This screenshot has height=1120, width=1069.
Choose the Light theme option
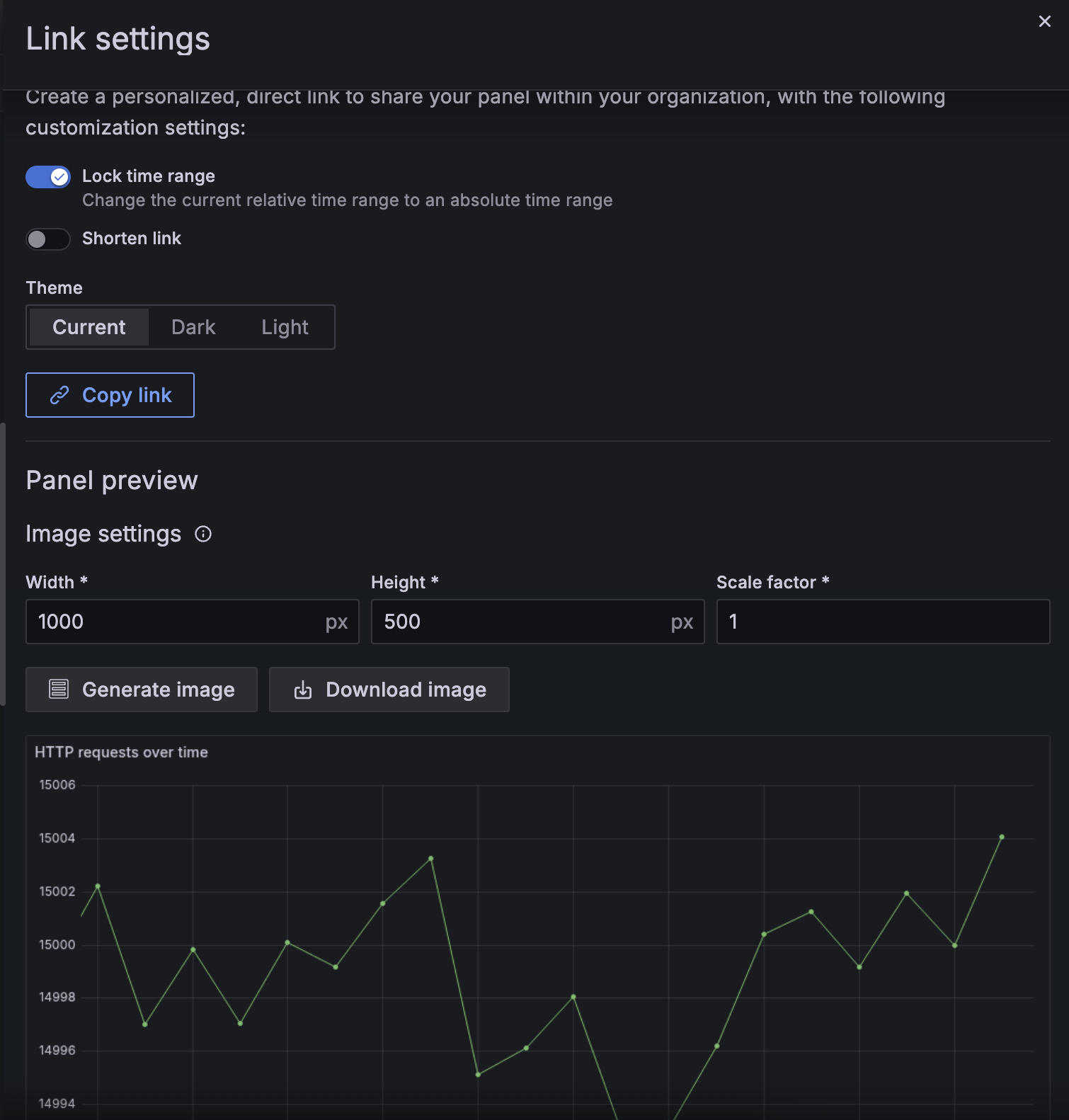pos(285,327)
